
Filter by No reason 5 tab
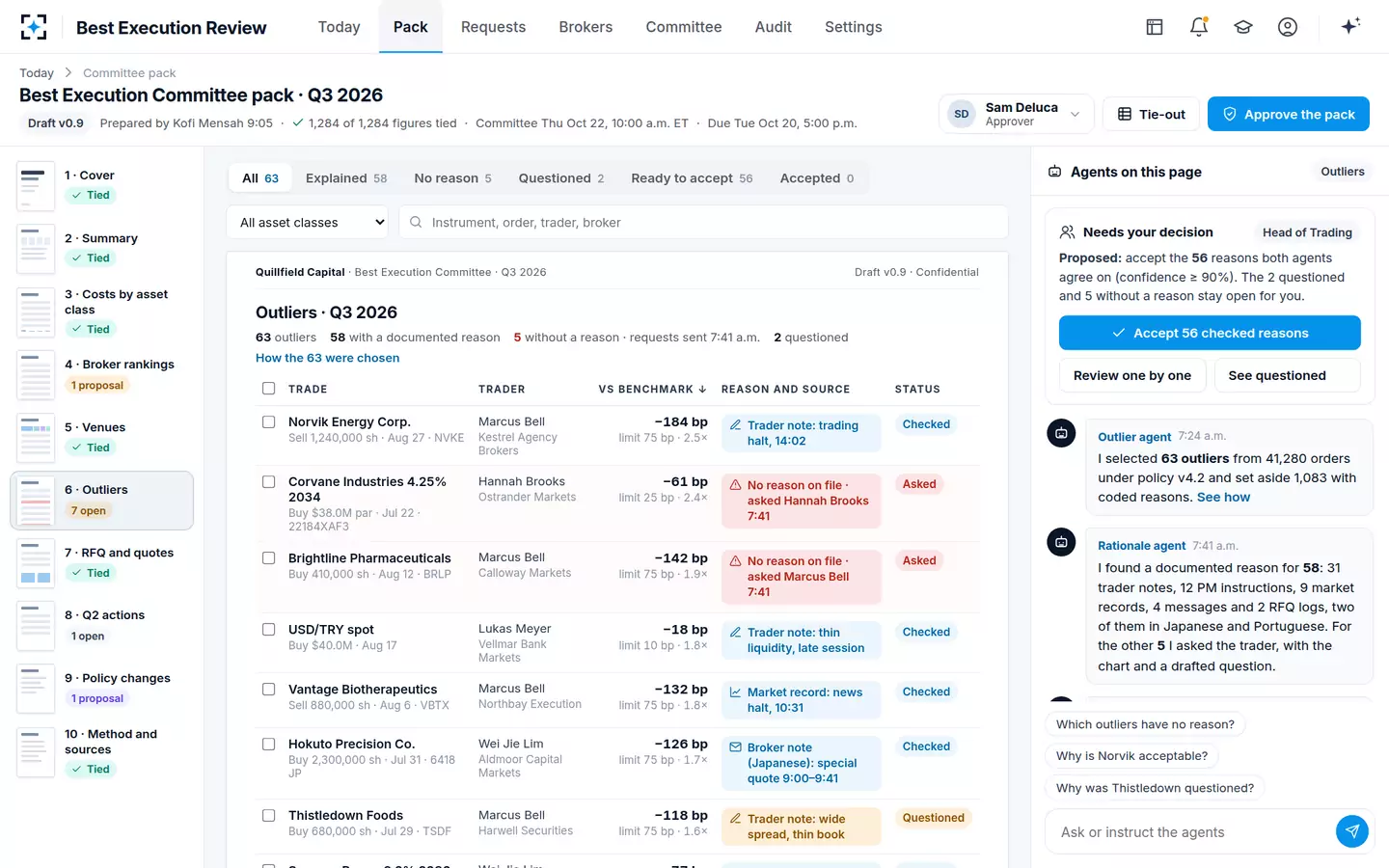(x=452, y=178)
